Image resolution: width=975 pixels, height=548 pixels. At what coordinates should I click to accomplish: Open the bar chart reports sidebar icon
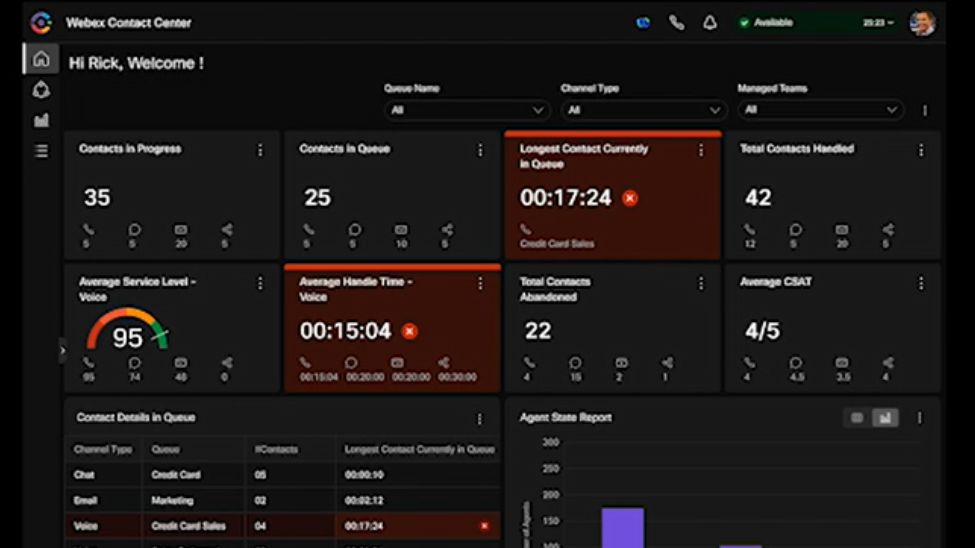pos(41,120)
